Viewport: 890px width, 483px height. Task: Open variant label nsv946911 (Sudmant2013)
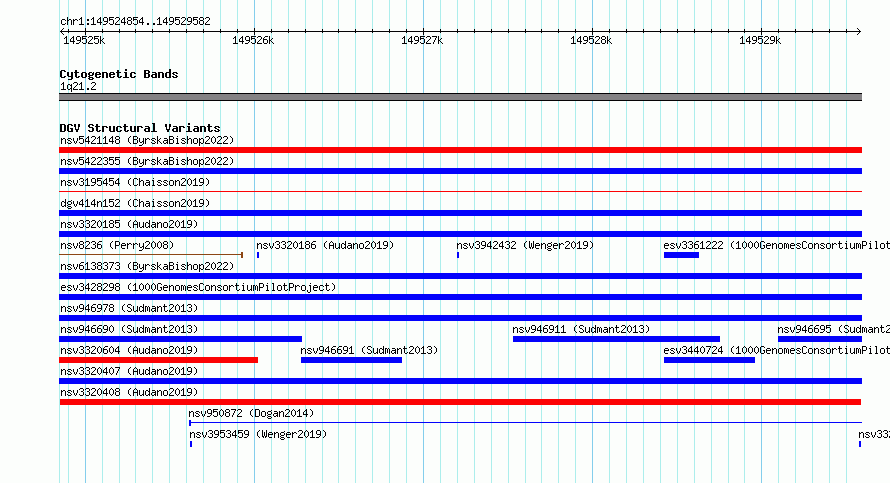(581, 329)
